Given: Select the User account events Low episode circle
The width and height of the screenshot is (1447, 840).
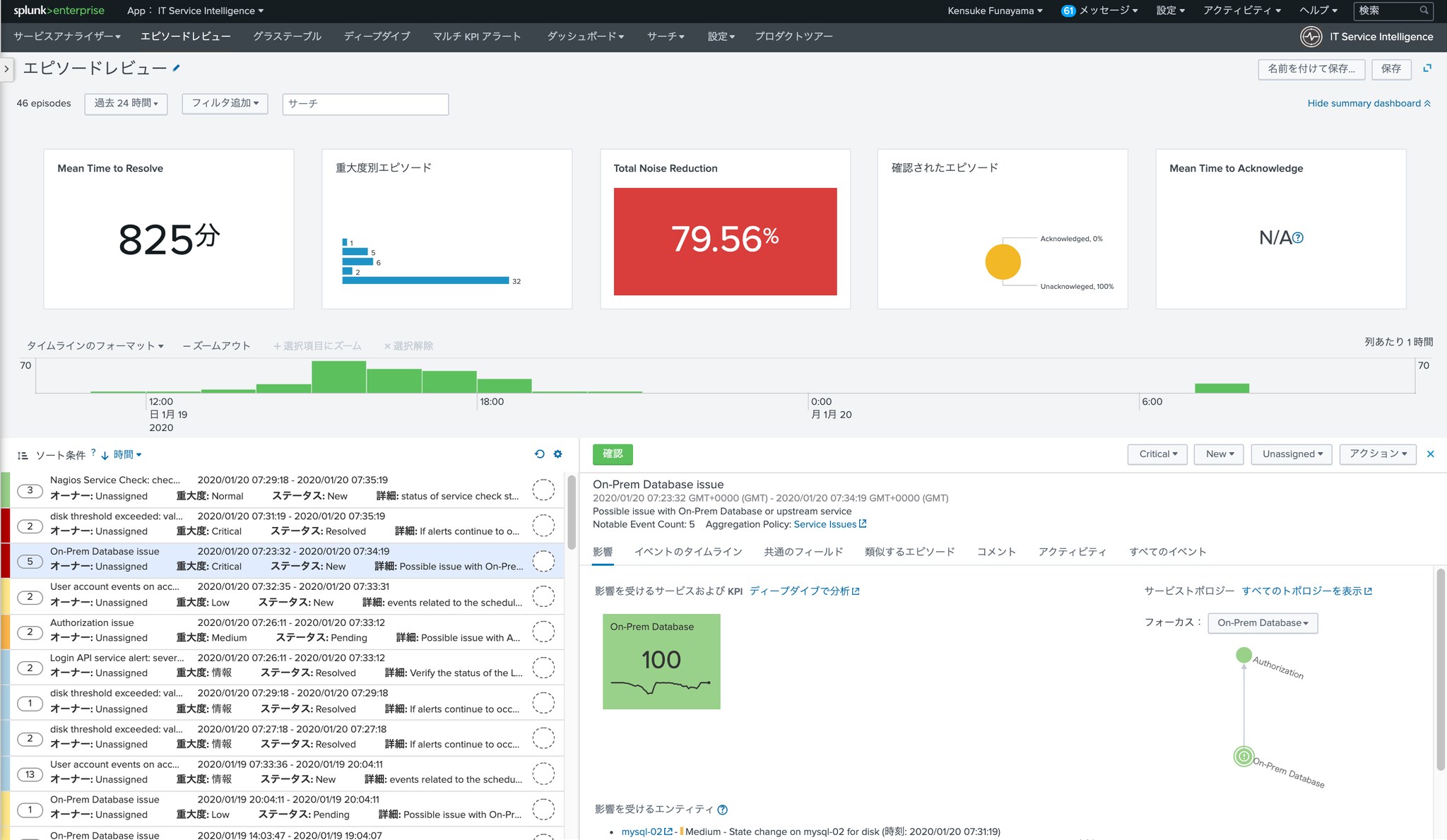Looking at the screenshot, I should (543, 596).
